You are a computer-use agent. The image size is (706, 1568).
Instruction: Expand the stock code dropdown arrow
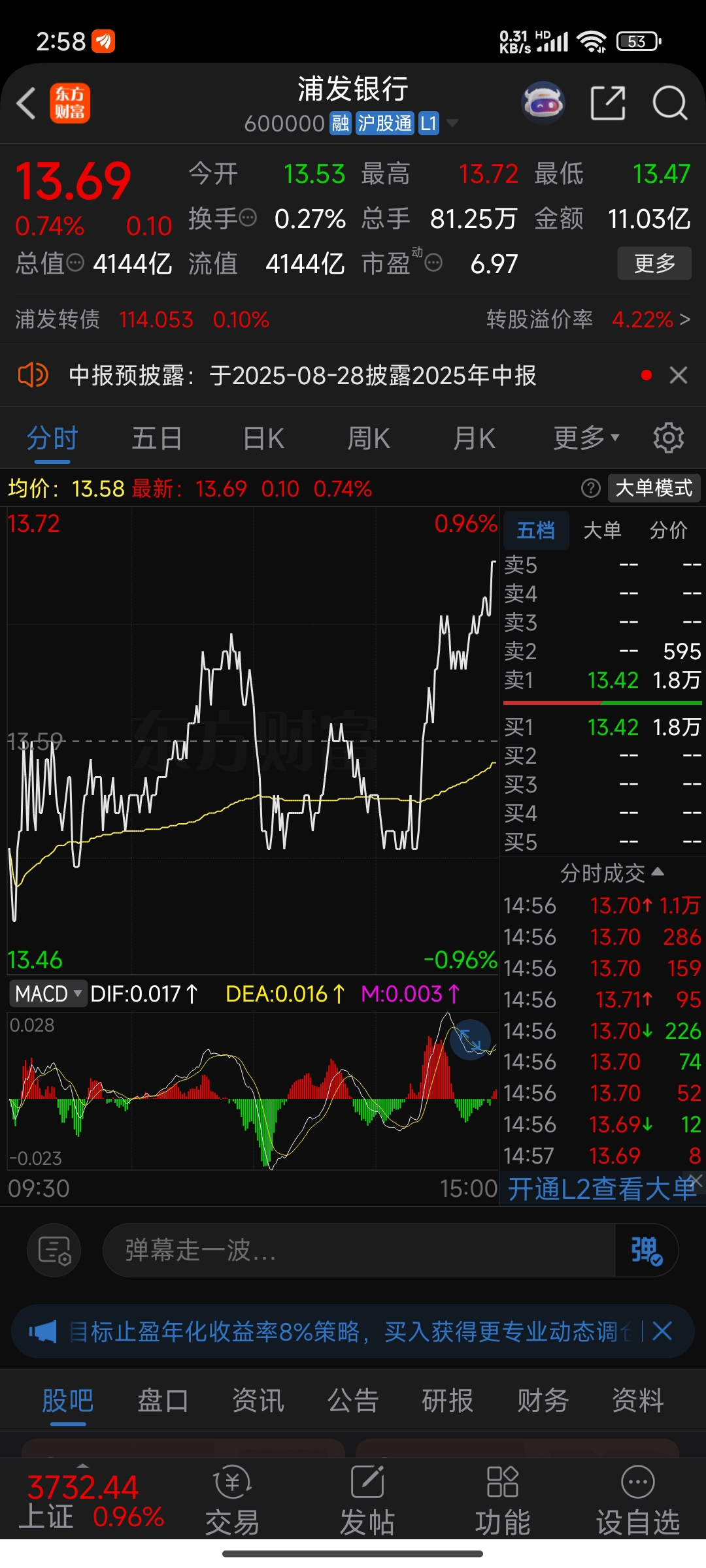coord(452,123)
